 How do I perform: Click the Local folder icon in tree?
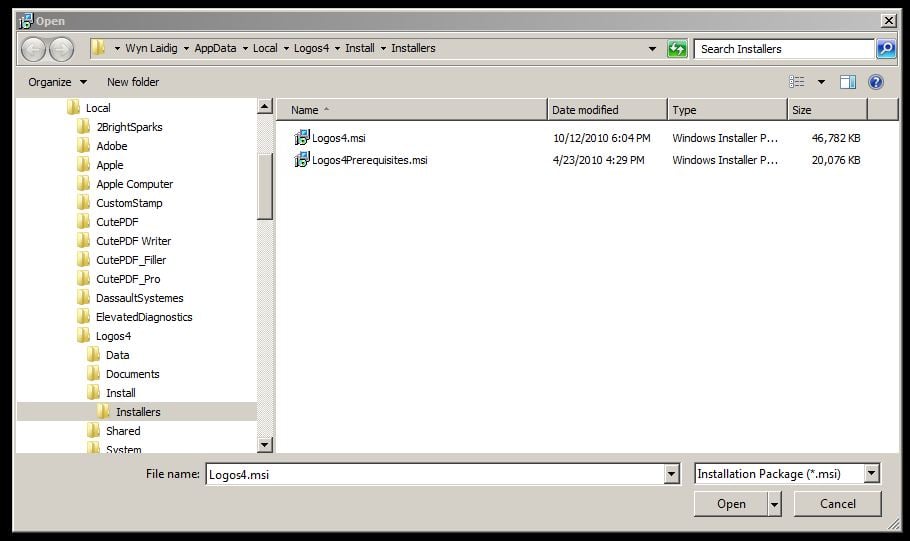coord(74,107)
